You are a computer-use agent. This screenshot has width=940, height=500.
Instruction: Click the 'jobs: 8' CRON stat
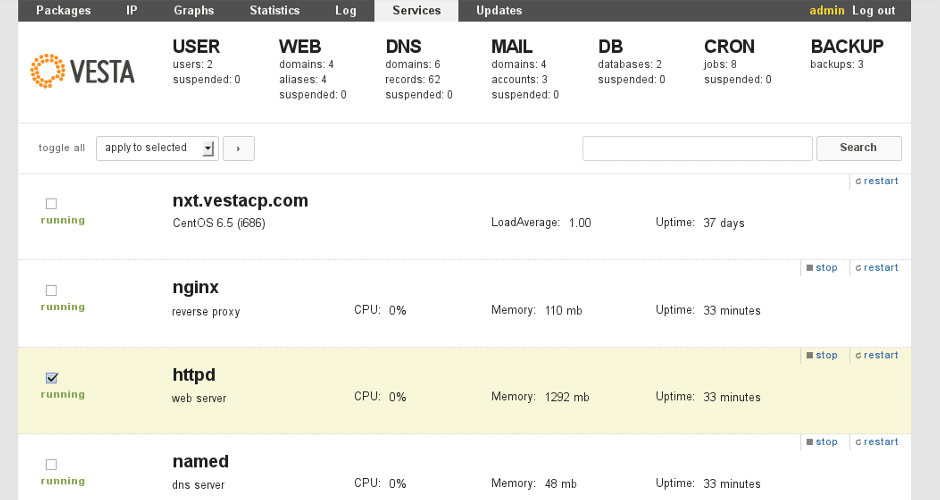click(x=721, y=65)
